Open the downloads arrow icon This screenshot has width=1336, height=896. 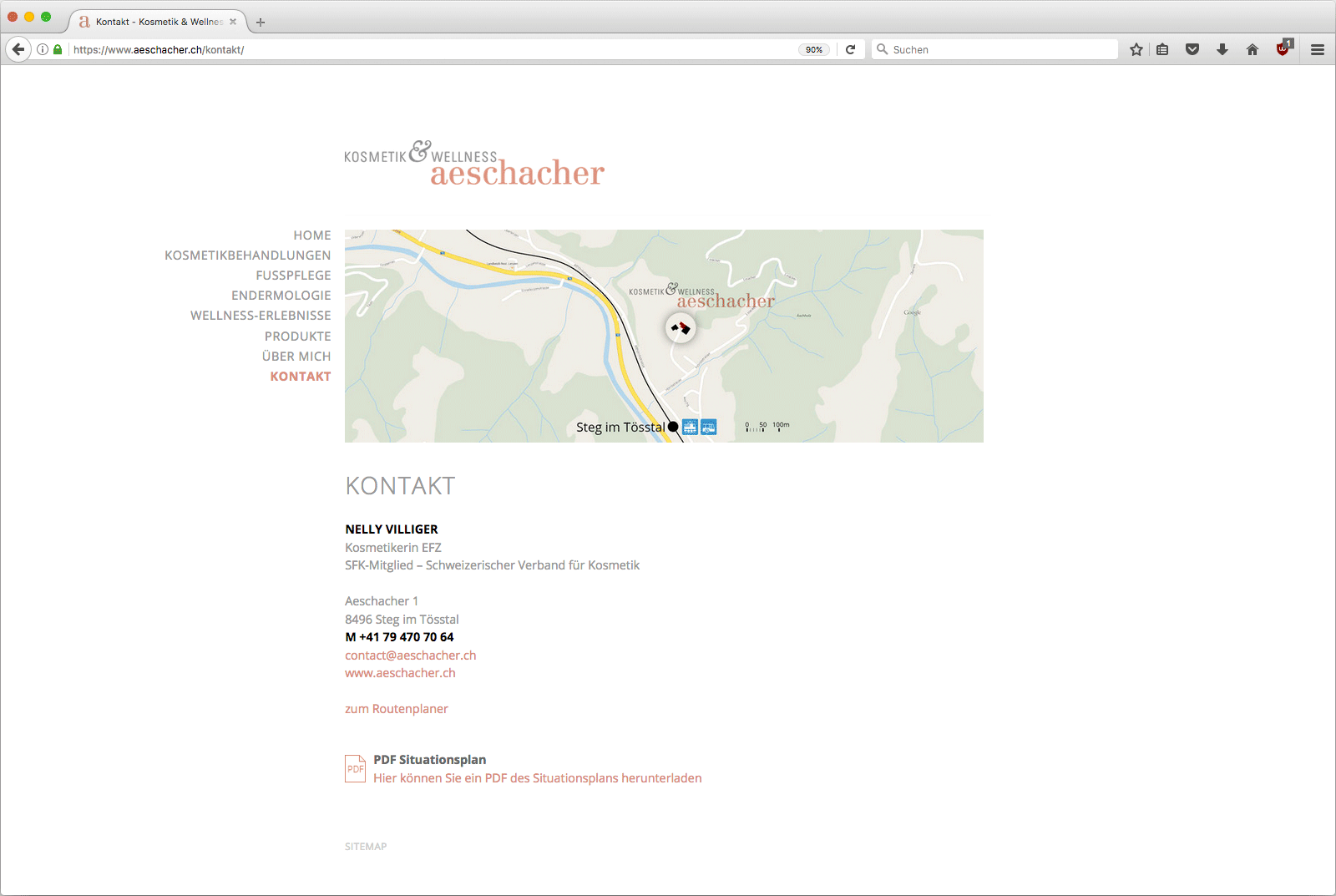(x=1222, y=49)
